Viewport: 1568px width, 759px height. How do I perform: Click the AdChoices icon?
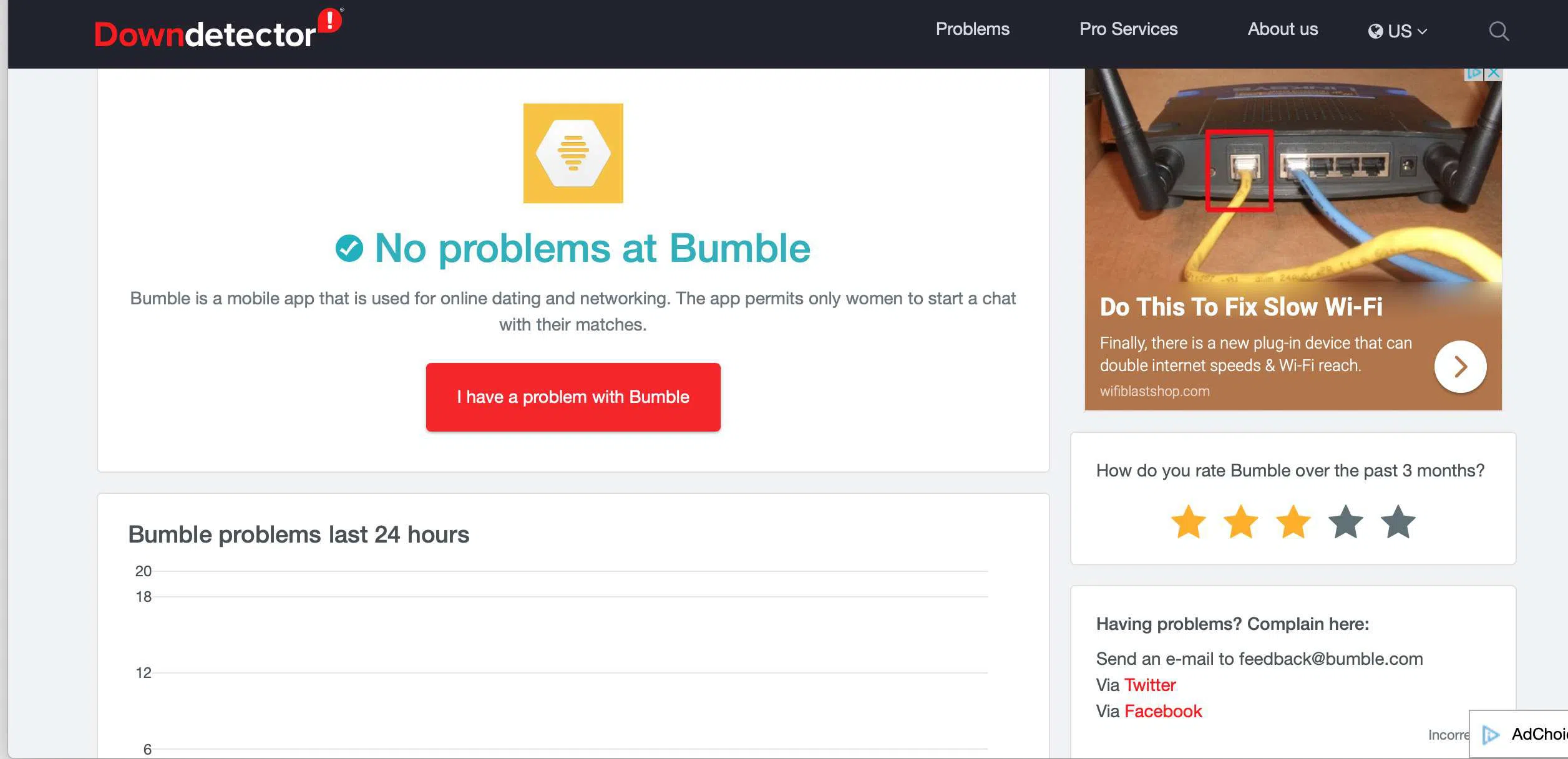click(1491, 735)
